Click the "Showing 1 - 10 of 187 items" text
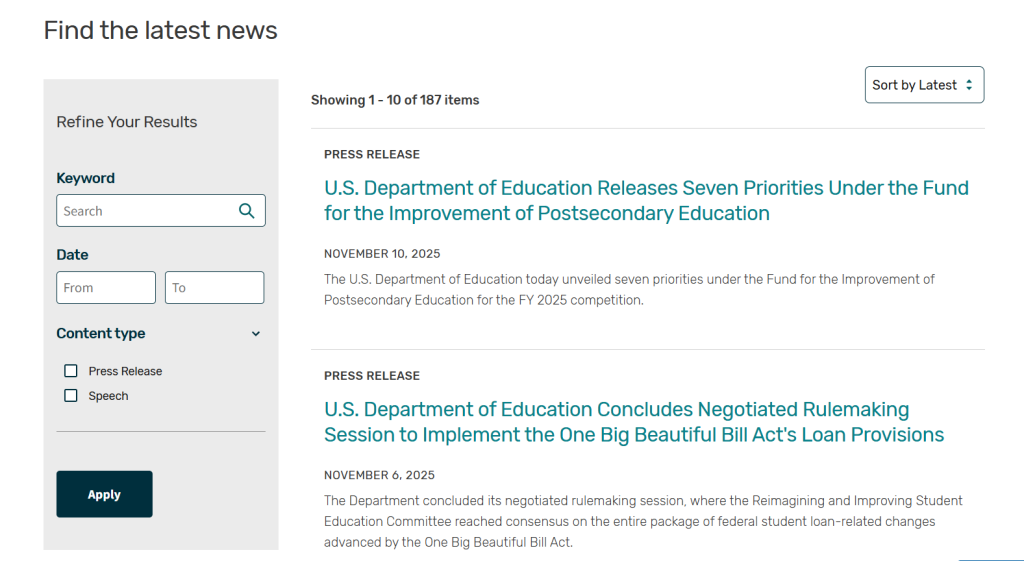The width and height of the screenshot is (1024, 561). [x=394, y=100]
